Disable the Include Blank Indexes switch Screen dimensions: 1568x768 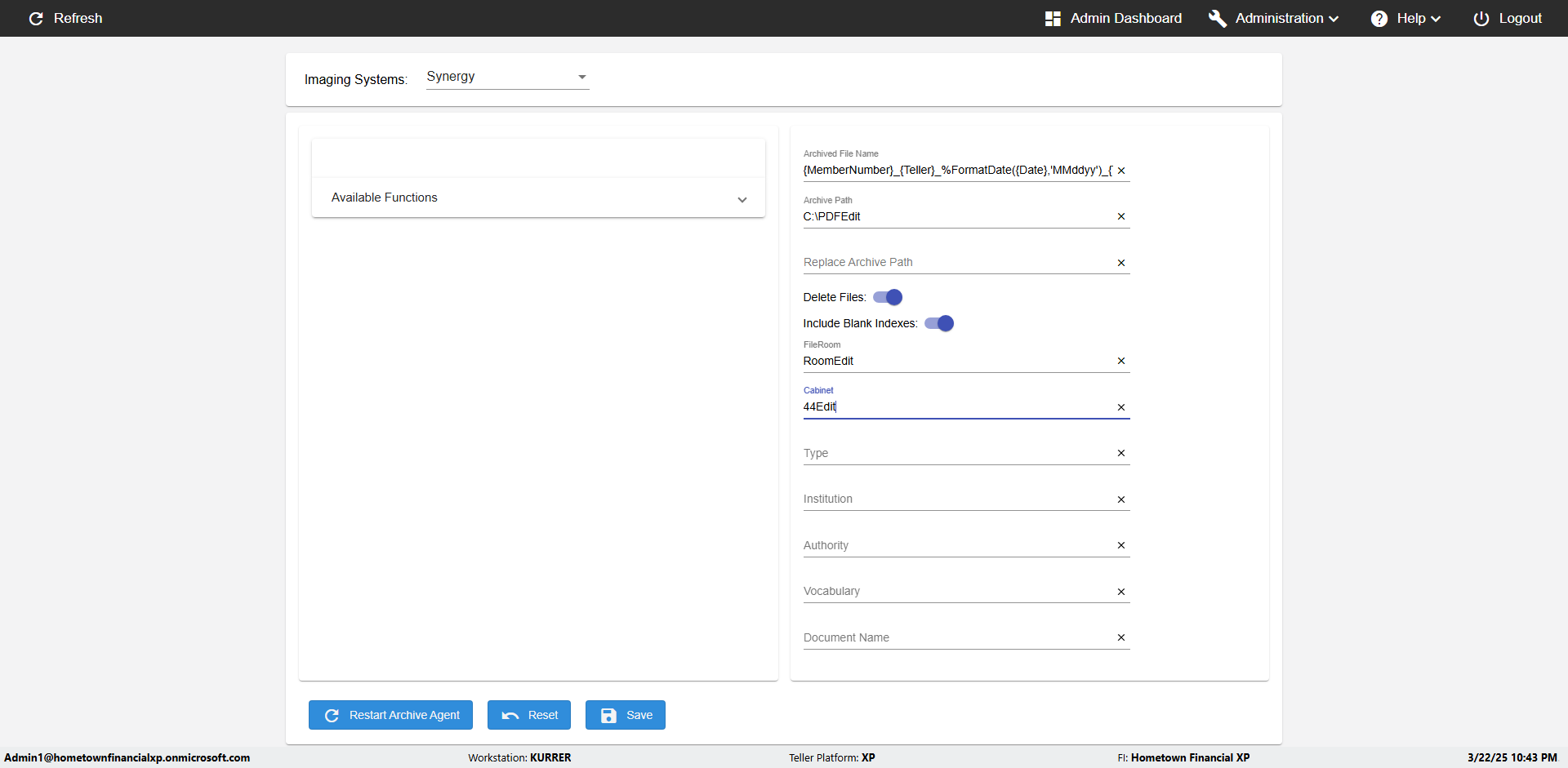click(939, 323)
